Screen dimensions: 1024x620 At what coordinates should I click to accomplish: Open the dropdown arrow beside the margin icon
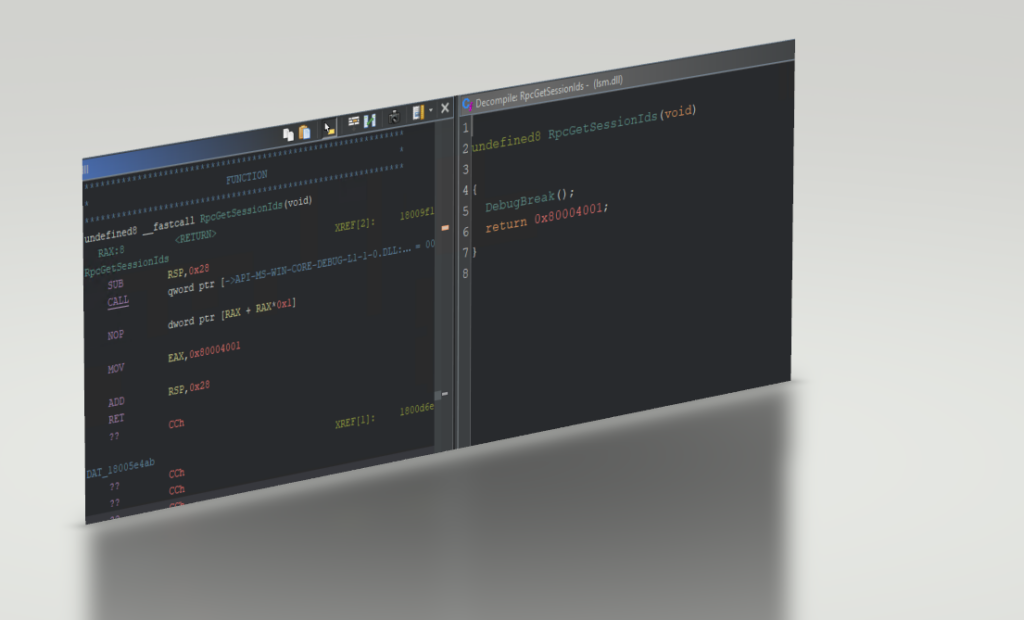coord(431,110)
